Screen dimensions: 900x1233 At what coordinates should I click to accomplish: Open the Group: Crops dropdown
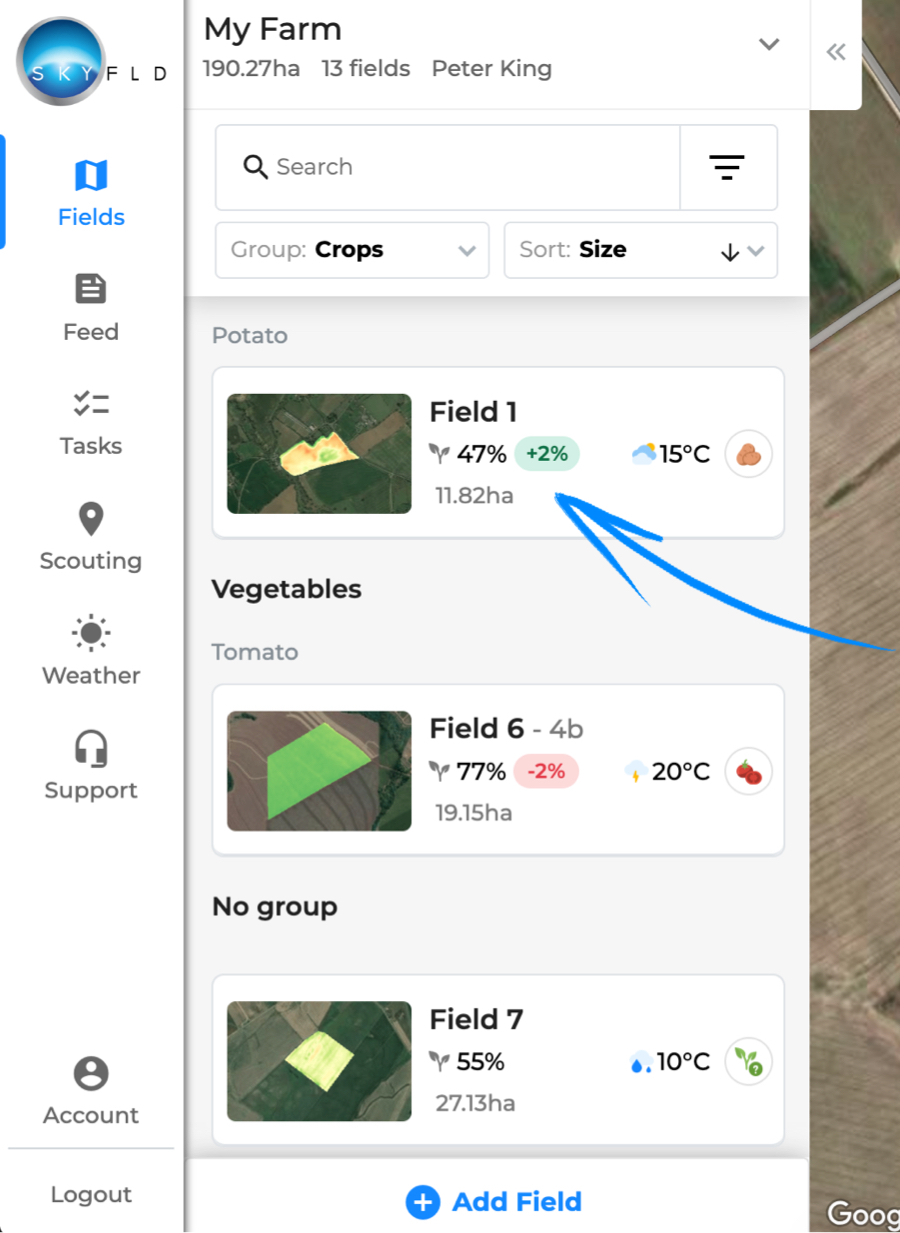pyautogui.click(x=352, y=250)
